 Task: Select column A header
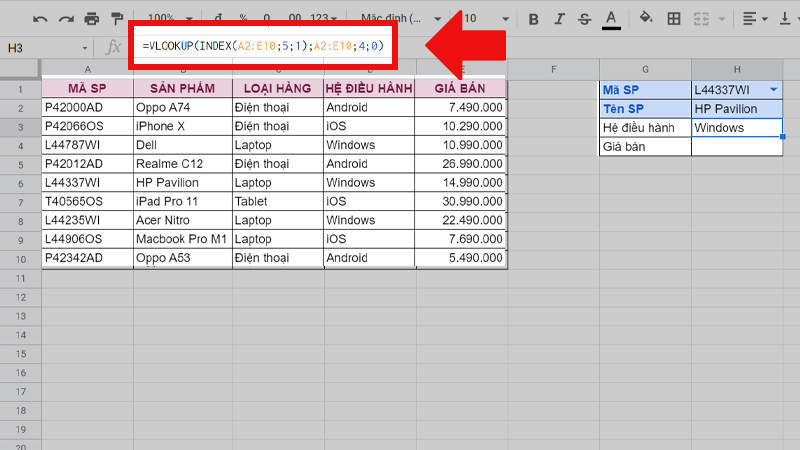coord(88,69)
